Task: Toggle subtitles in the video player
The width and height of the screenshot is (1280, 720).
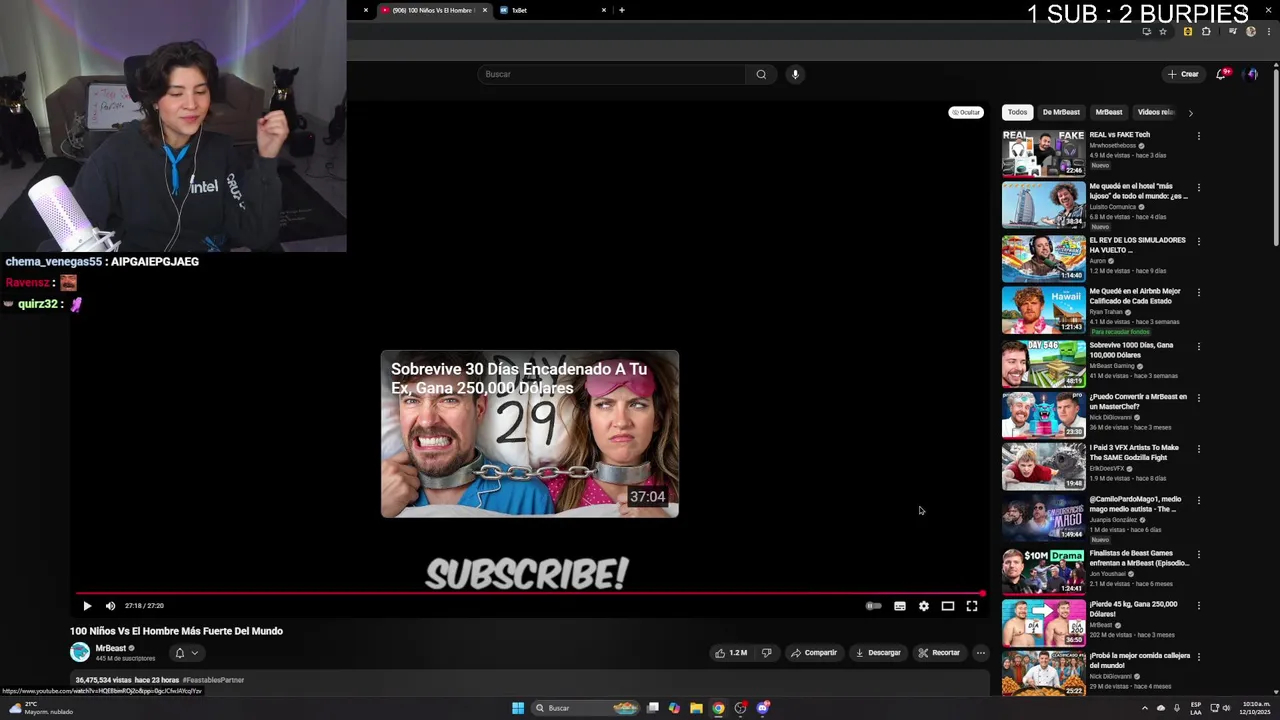Action: [900, 606]
